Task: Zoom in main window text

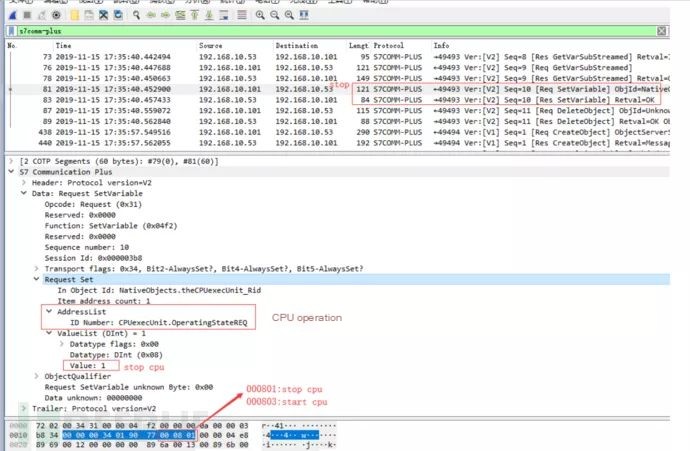Action: pyautogui.click(x=260, y=15)
